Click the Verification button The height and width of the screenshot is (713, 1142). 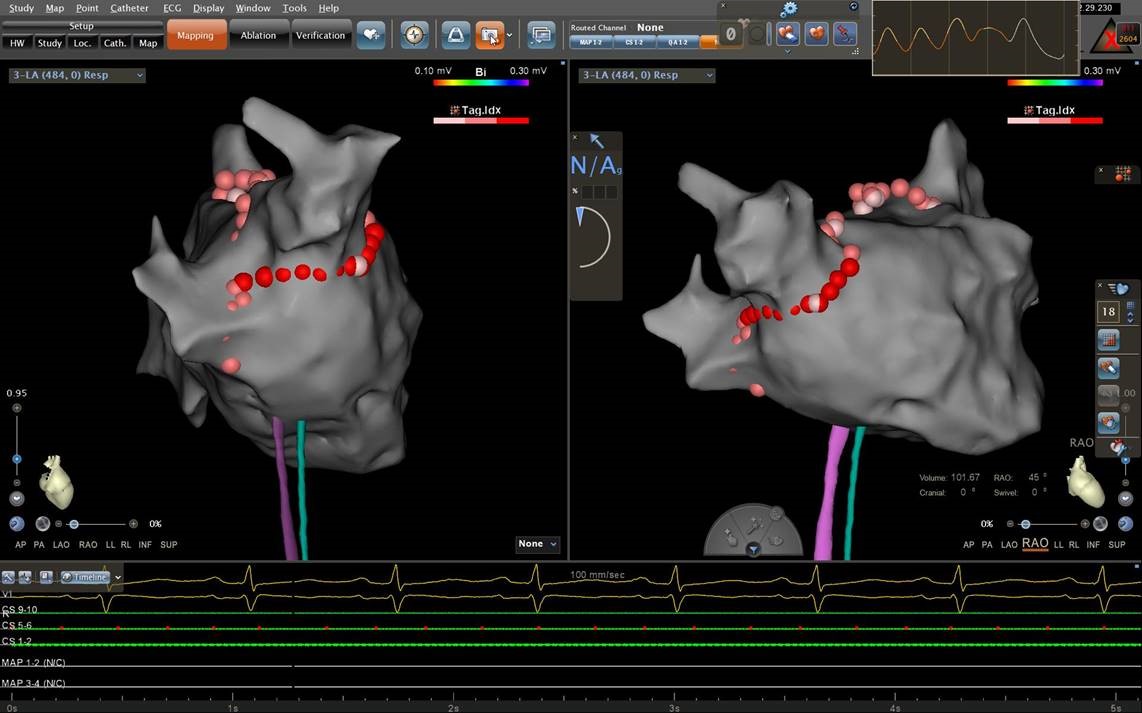coord(320,35)
